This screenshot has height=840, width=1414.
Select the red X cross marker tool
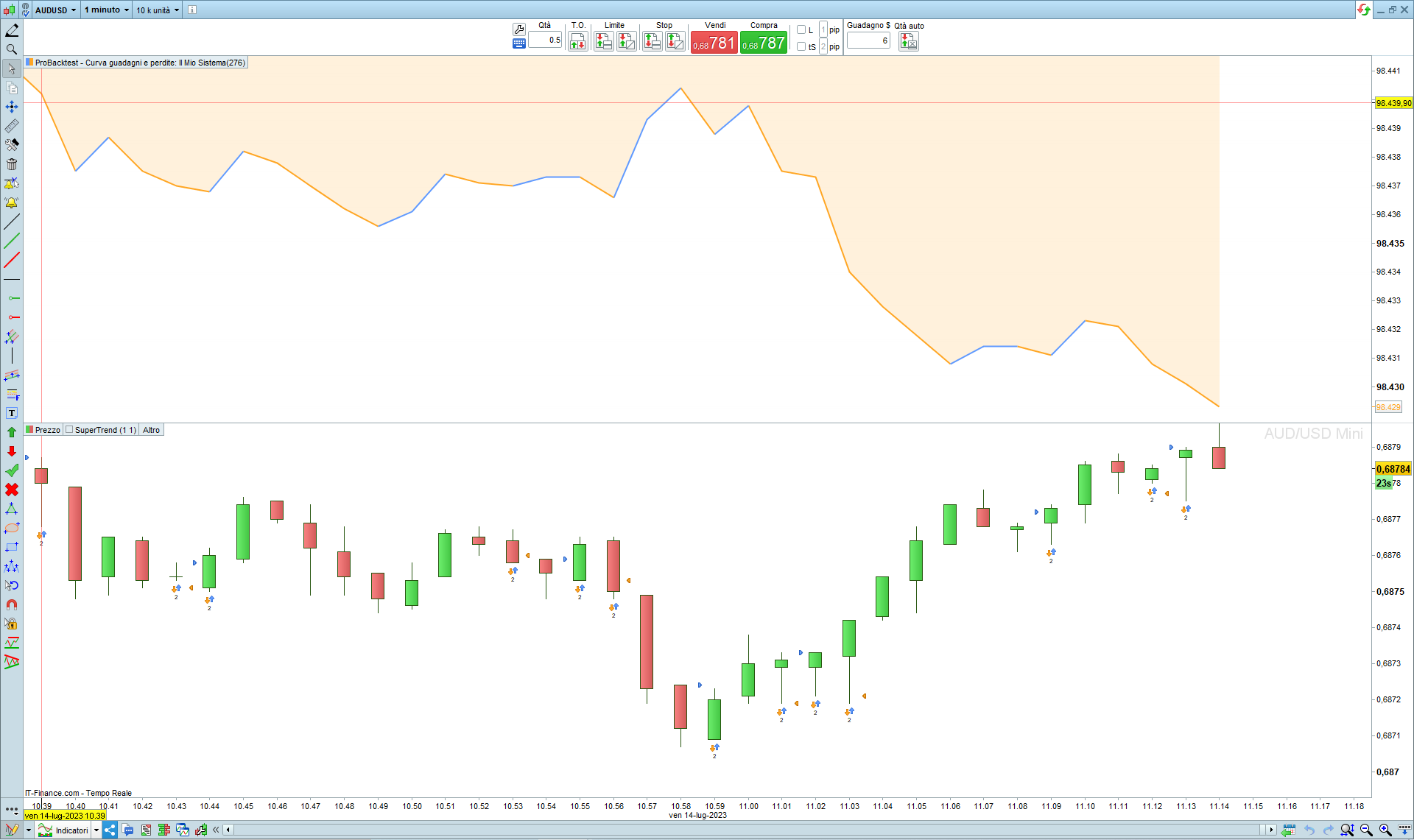pos(12,490)
